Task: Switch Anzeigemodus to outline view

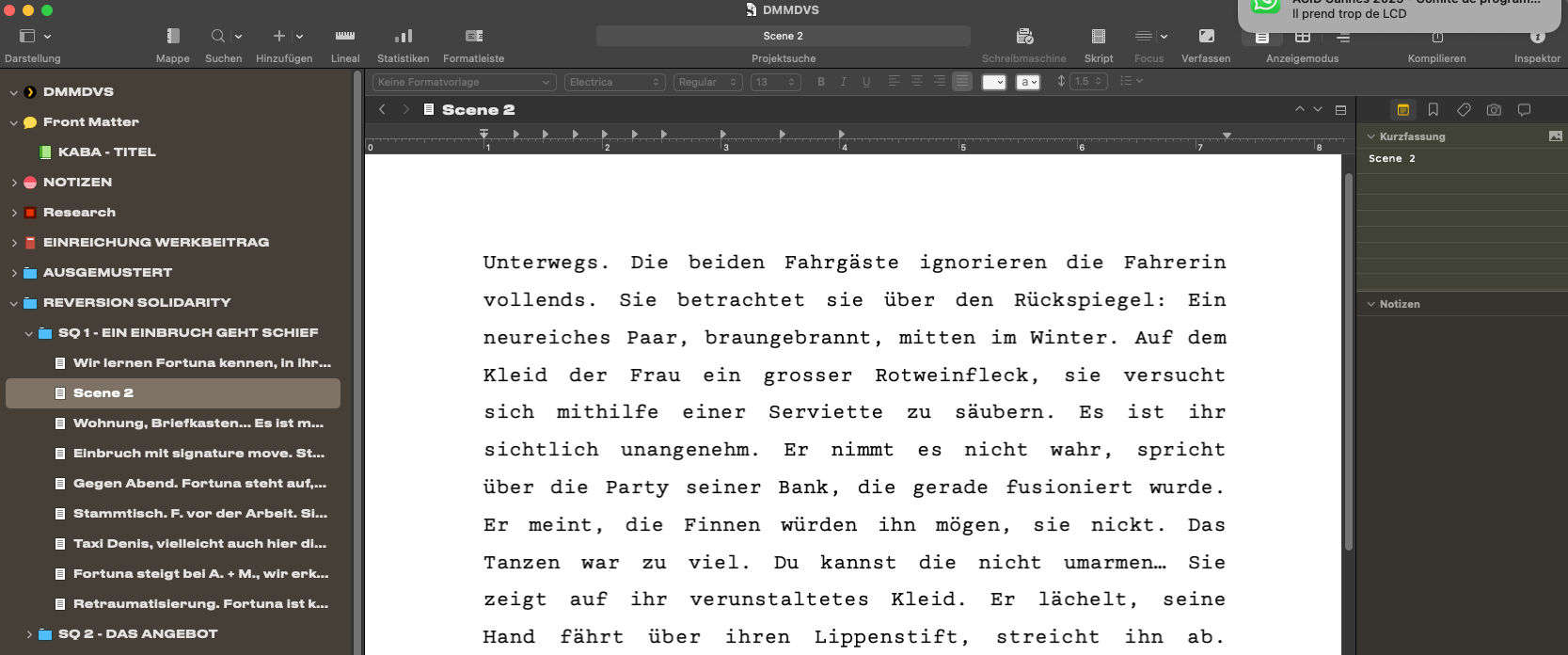Action: [x=1343, y=38]
